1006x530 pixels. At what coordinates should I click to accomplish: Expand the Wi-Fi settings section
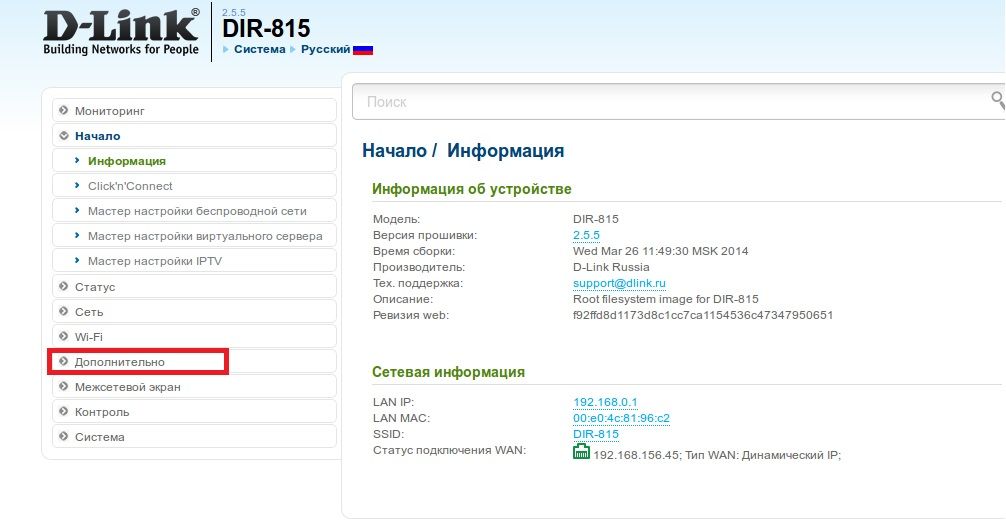point(88,337)
